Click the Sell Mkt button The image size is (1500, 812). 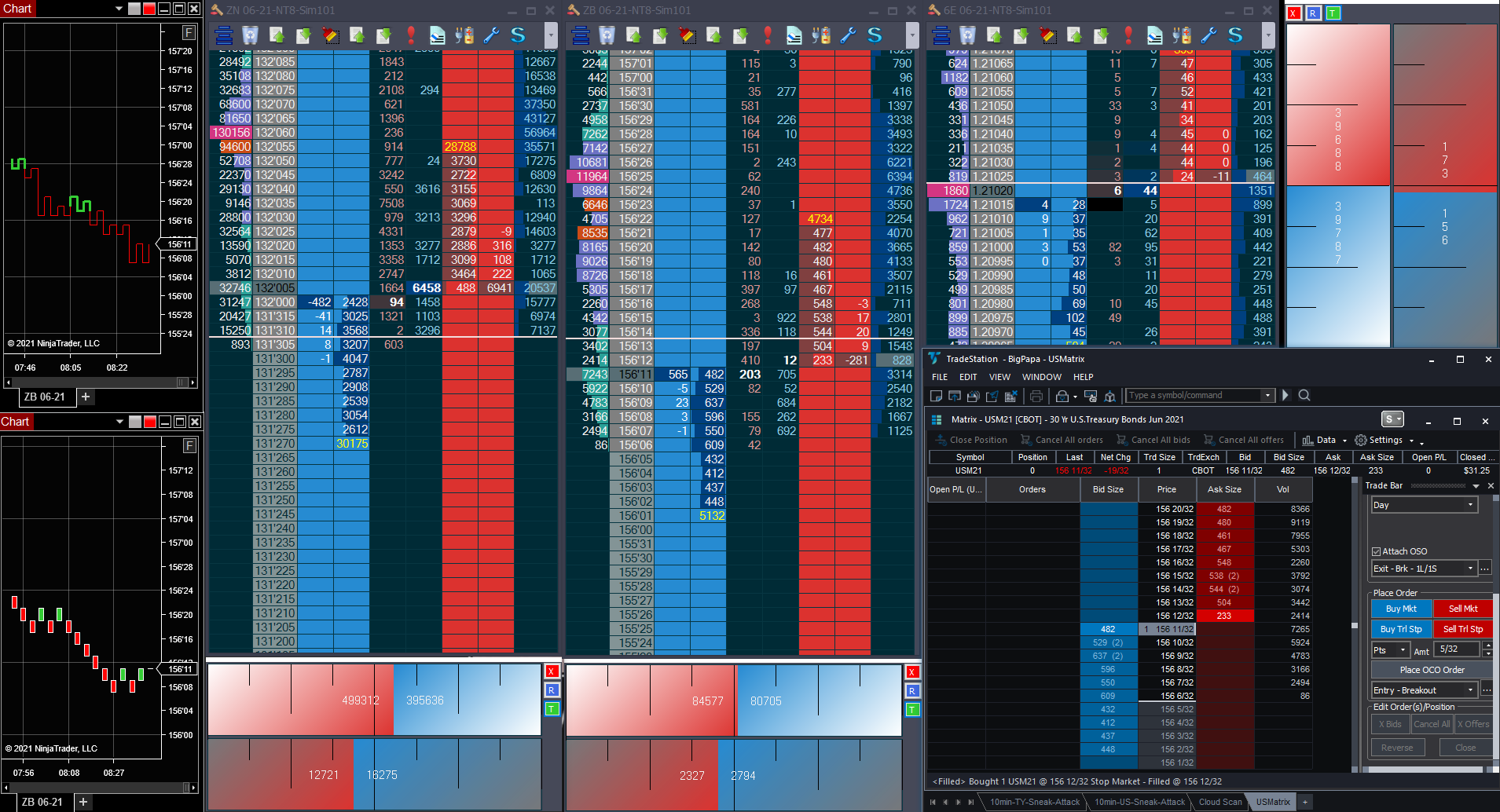pos(1462,609)
